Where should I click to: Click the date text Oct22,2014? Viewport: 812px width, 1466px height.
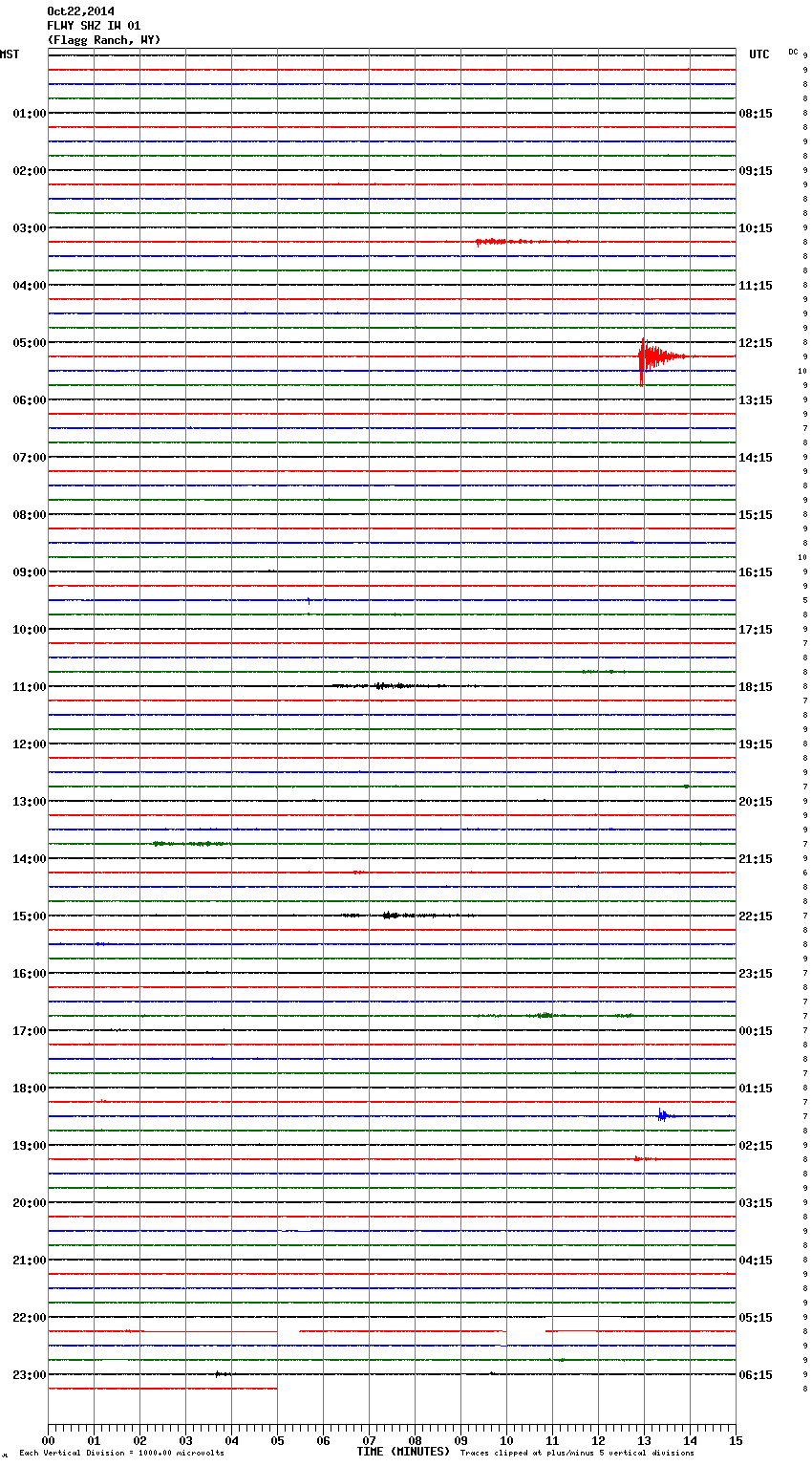80,11
